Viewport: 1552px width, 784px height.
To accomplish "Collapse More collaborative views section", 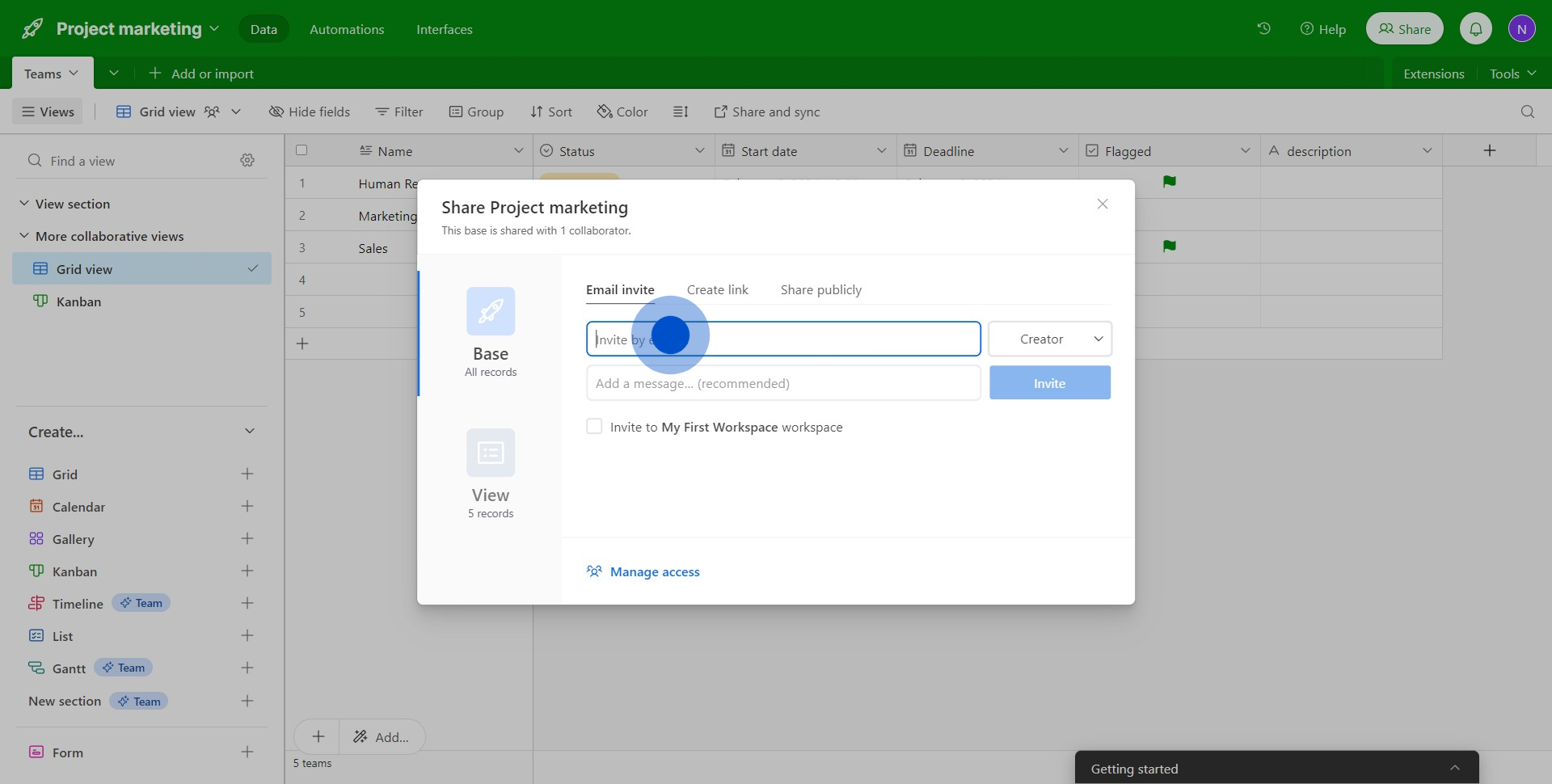I will pyautogui.click(x=24, y=236).
